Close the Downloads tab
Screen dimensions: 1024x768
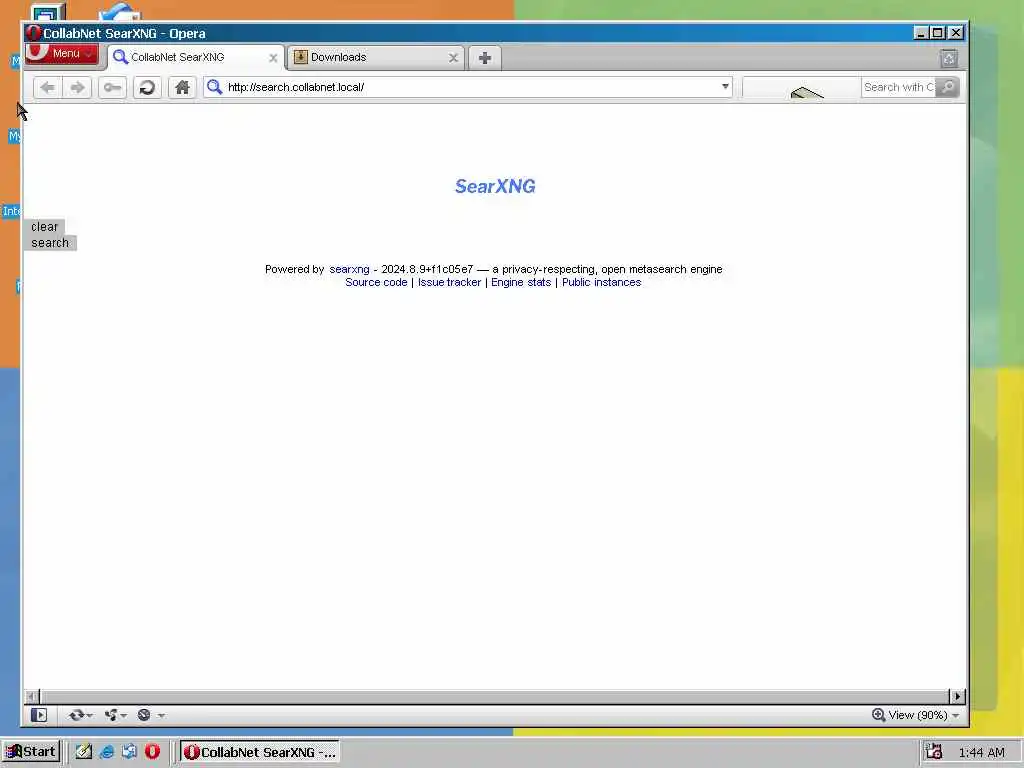point(453,58)
